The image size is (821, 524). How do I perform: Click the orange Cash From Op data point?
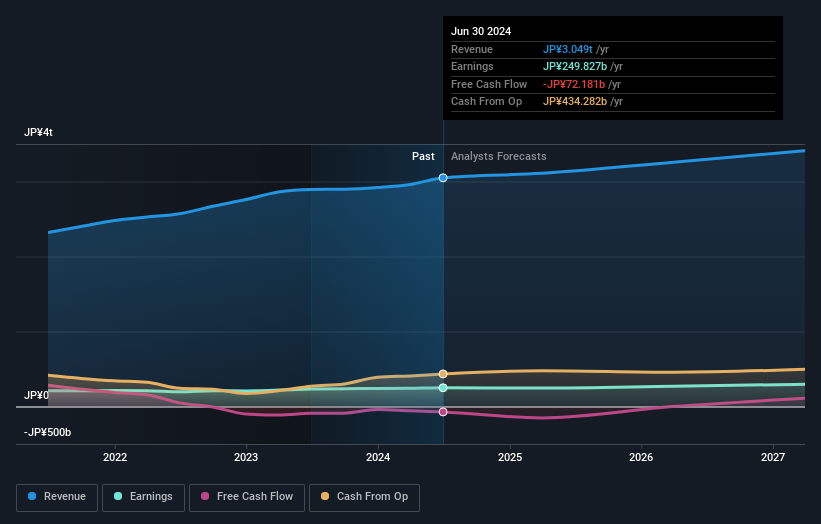[x=443, y=374]
